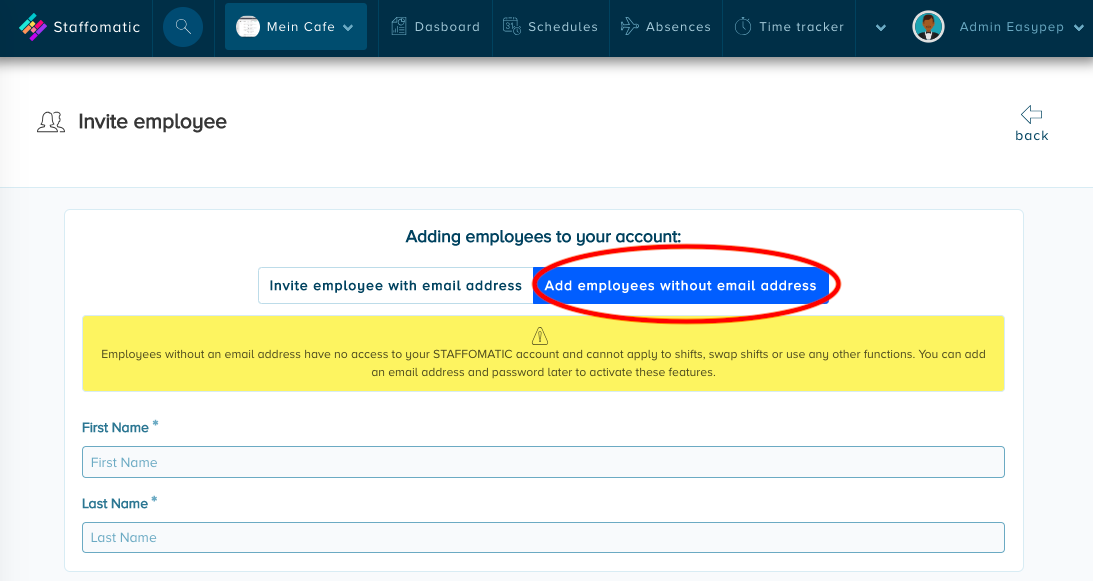Click the Invite employee people icon
This screenshot has width=1093, height=581.
[51, 122]
